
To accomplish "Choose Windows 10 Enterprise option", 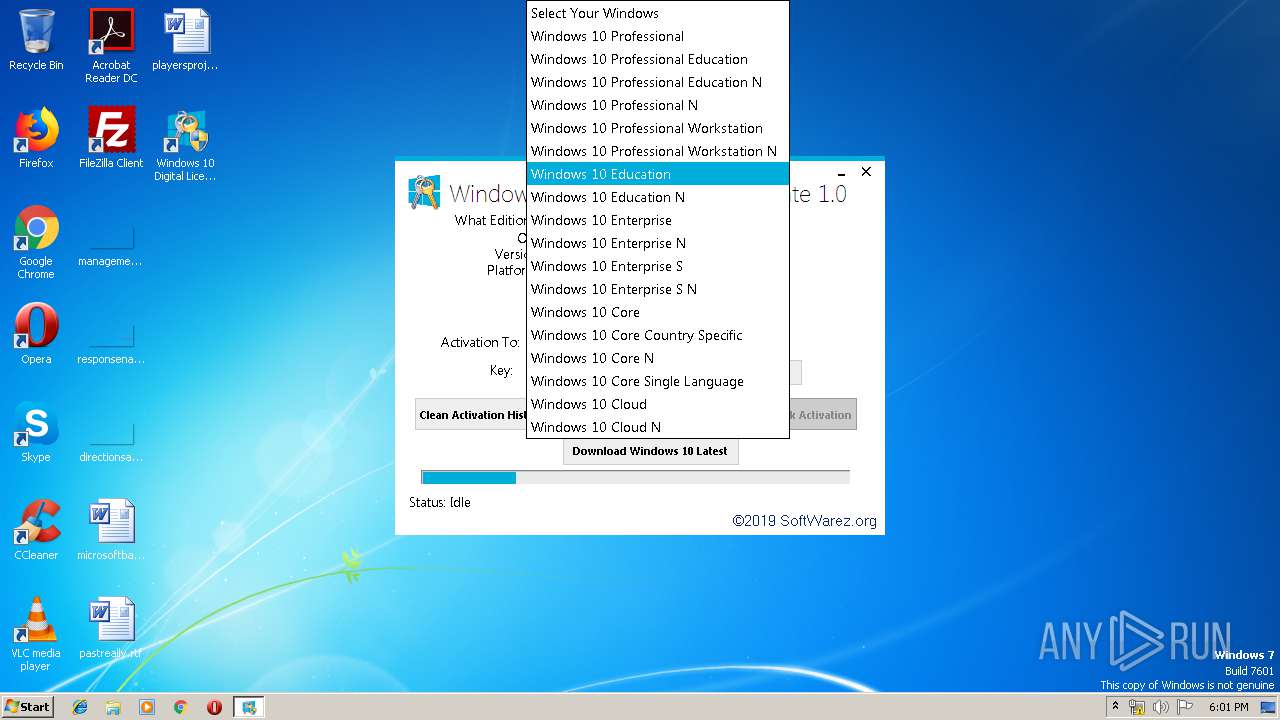I will point(658,220).
